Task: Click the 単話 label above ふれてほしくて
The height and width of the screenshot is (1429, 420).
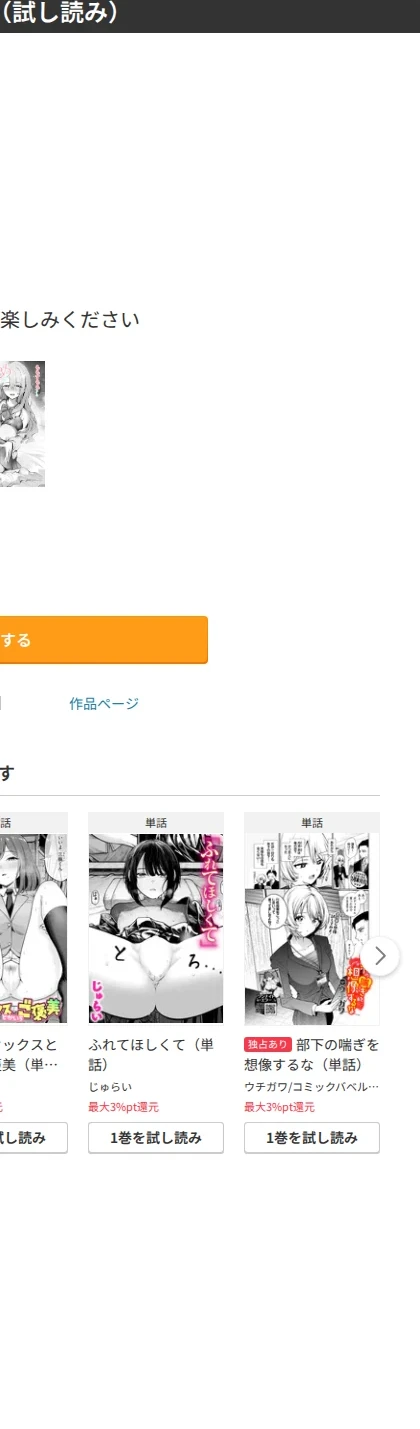Action: click(x=156, y=823)
